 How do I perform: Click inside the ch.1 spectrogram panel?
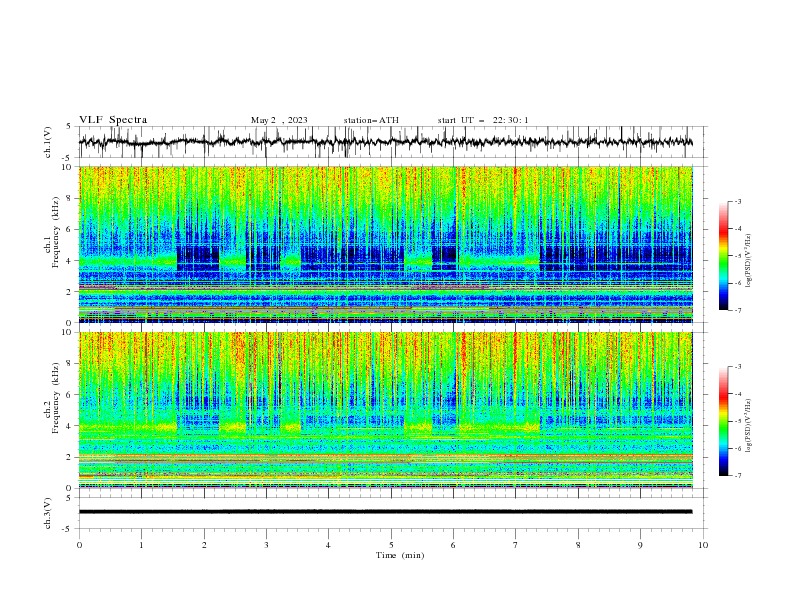pos(385,244)
